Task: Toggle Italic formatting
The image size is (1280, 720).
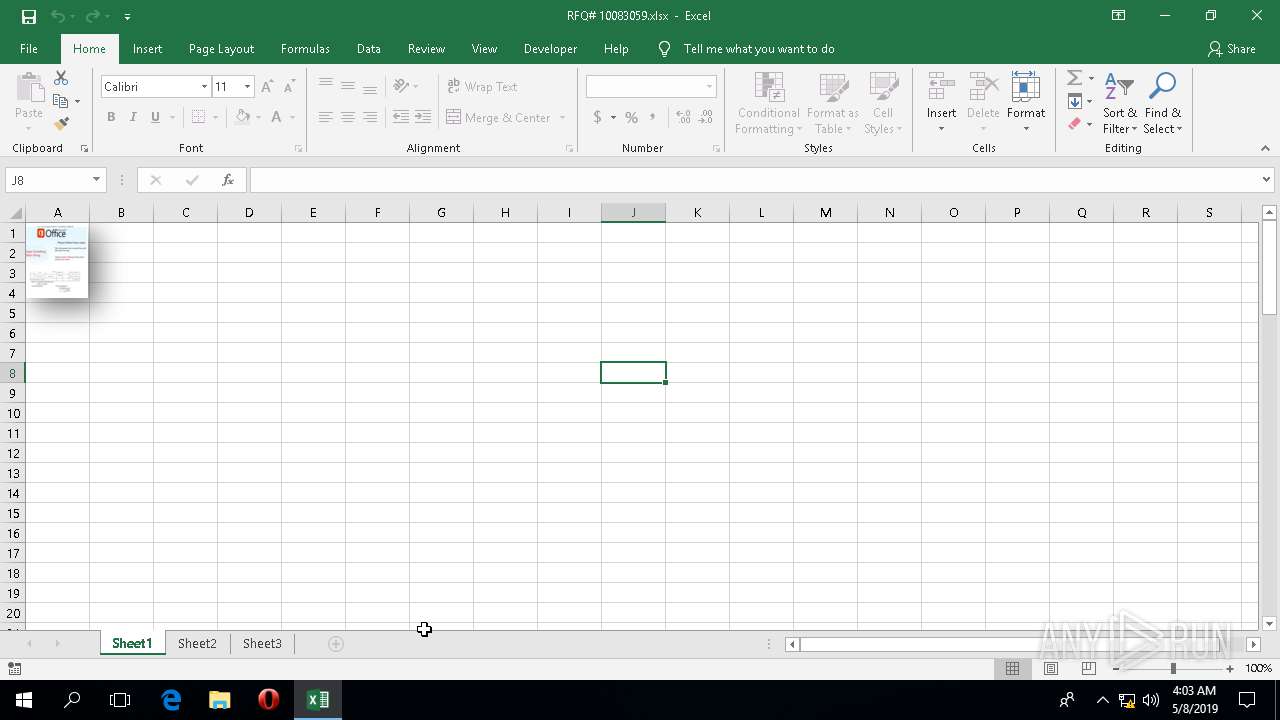Action: pos(133,117)
